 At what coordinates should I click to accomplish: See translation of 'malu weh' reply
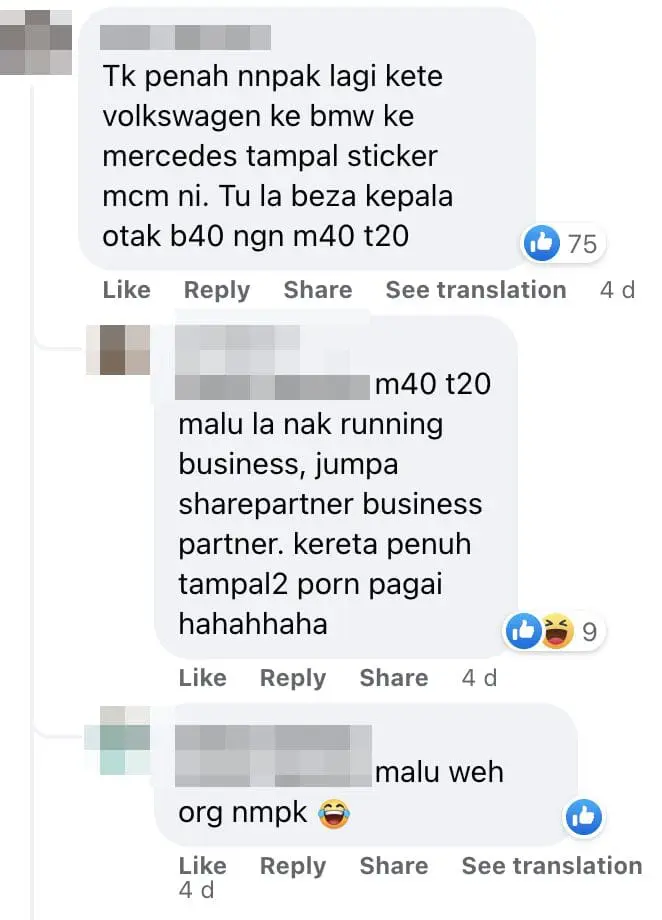552,866
